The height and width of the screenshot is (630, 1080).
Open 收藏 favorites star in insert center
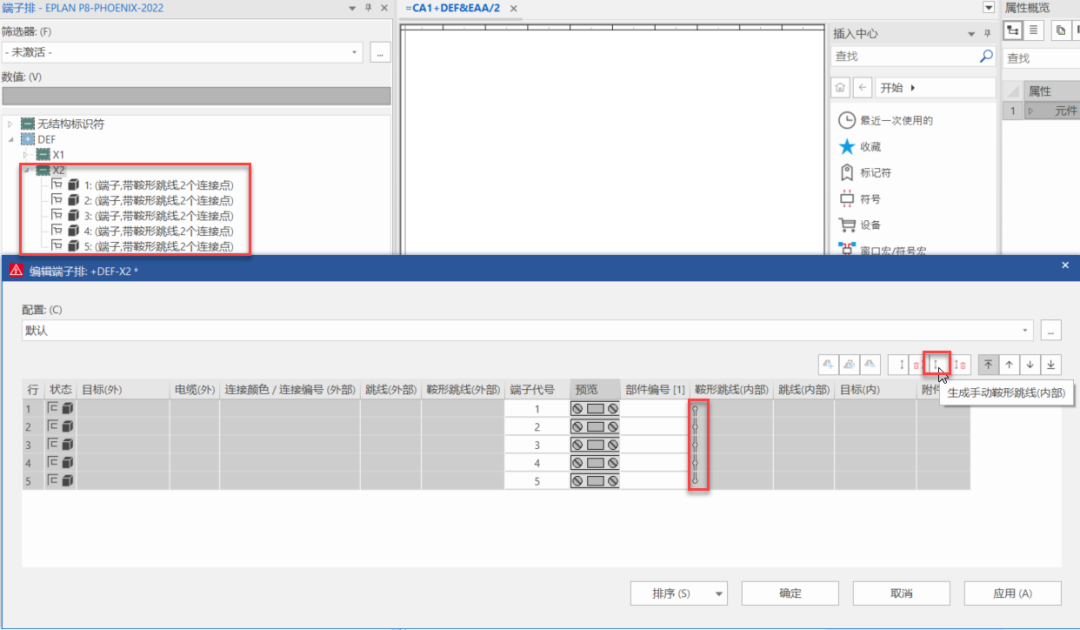click(847, 147)
